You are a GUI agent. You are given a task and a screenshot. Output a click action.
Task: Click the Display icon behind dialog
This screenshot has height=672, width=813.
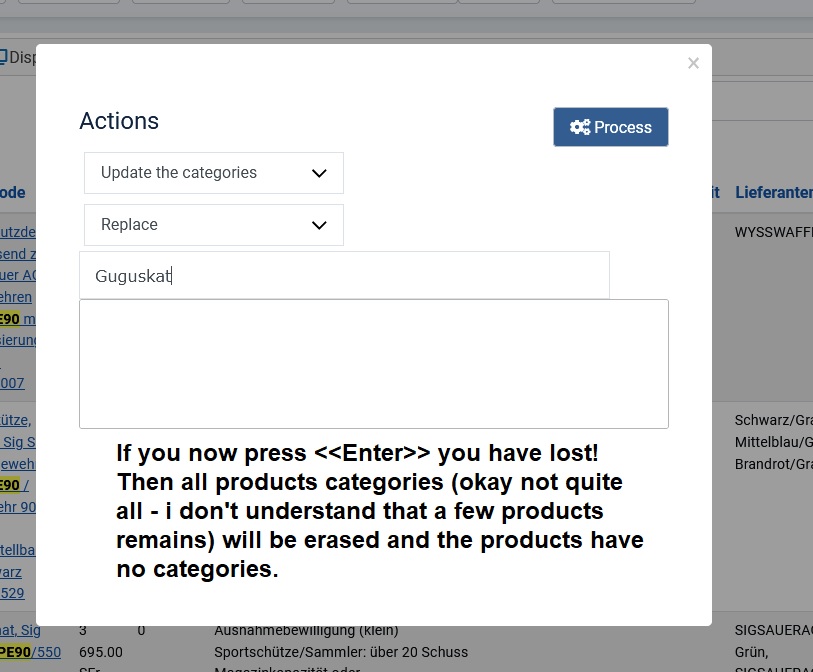(x=4, y=57)
